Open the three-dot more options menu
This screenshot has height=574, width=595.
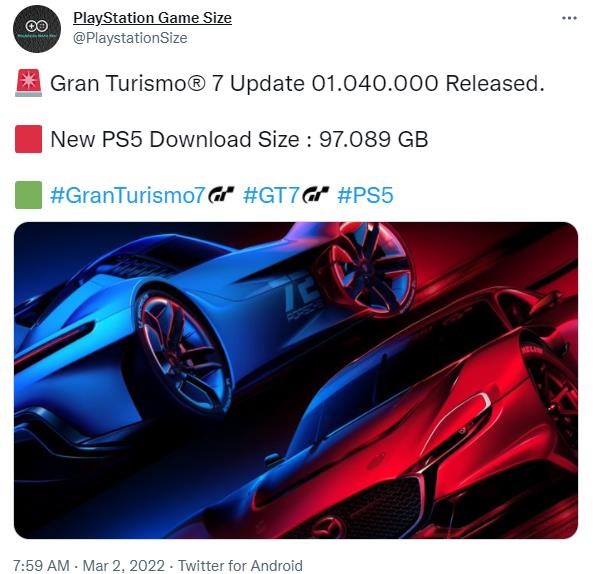tap(569, 18)
